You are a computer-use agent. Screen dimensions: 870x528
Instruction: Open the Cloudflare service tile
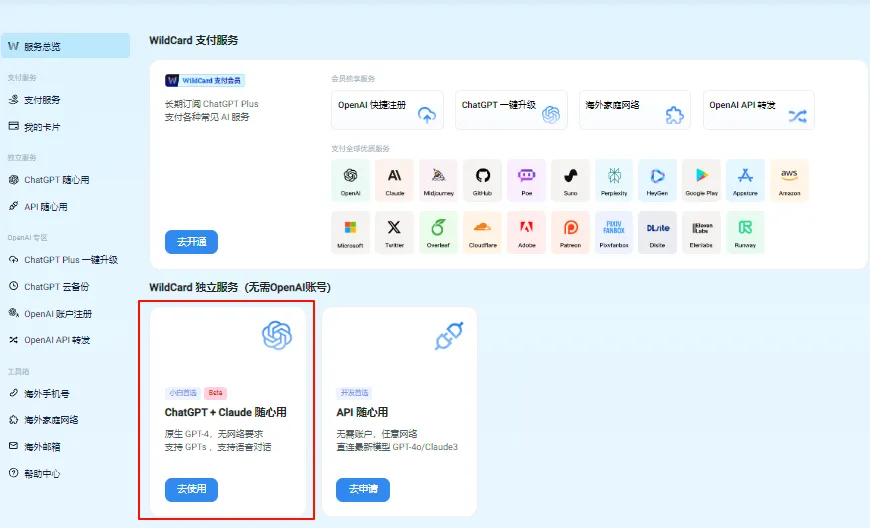[482, 232]
